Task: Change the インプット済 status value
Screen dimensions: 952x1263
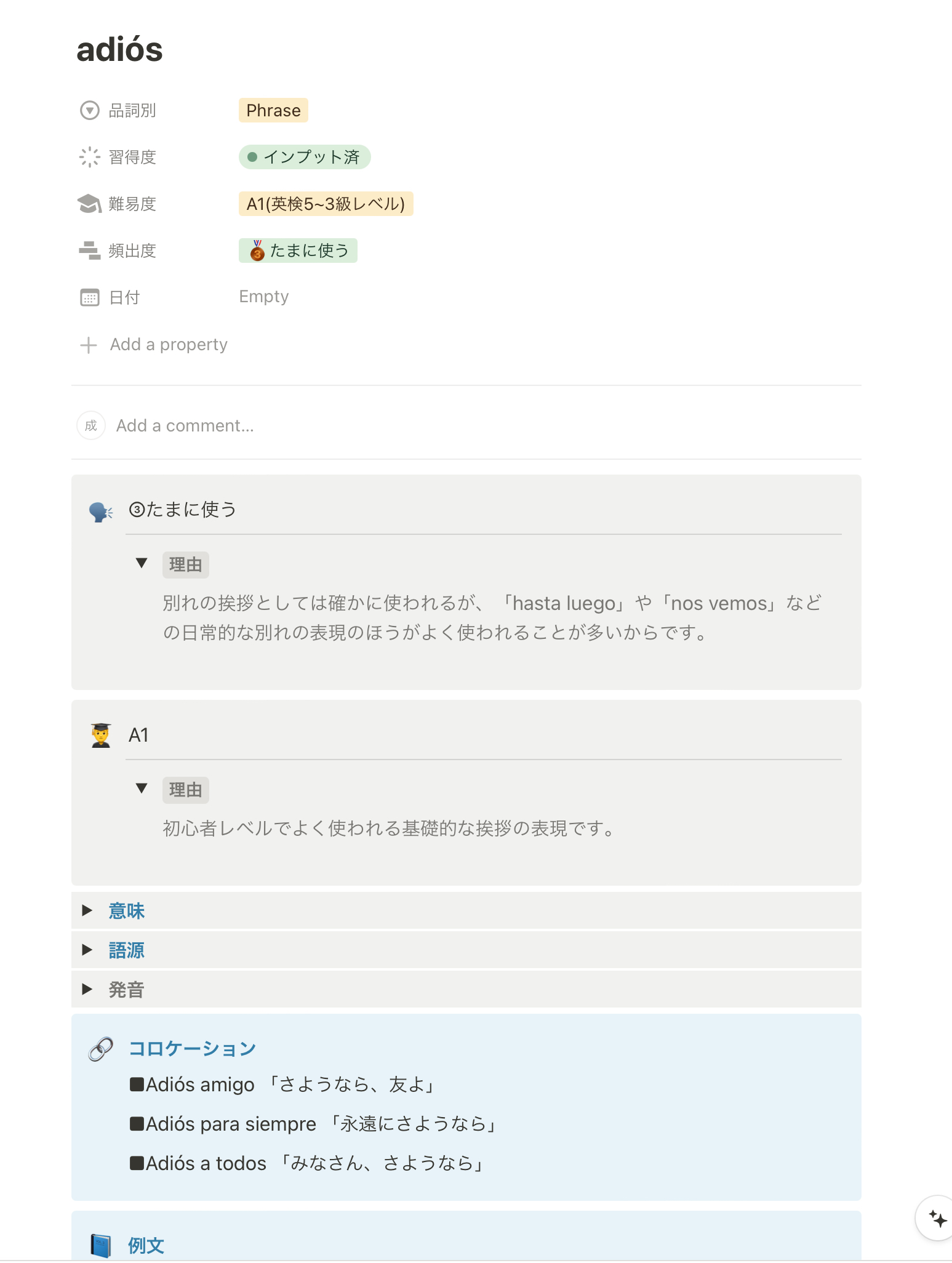Action: (x=305, y=157)
